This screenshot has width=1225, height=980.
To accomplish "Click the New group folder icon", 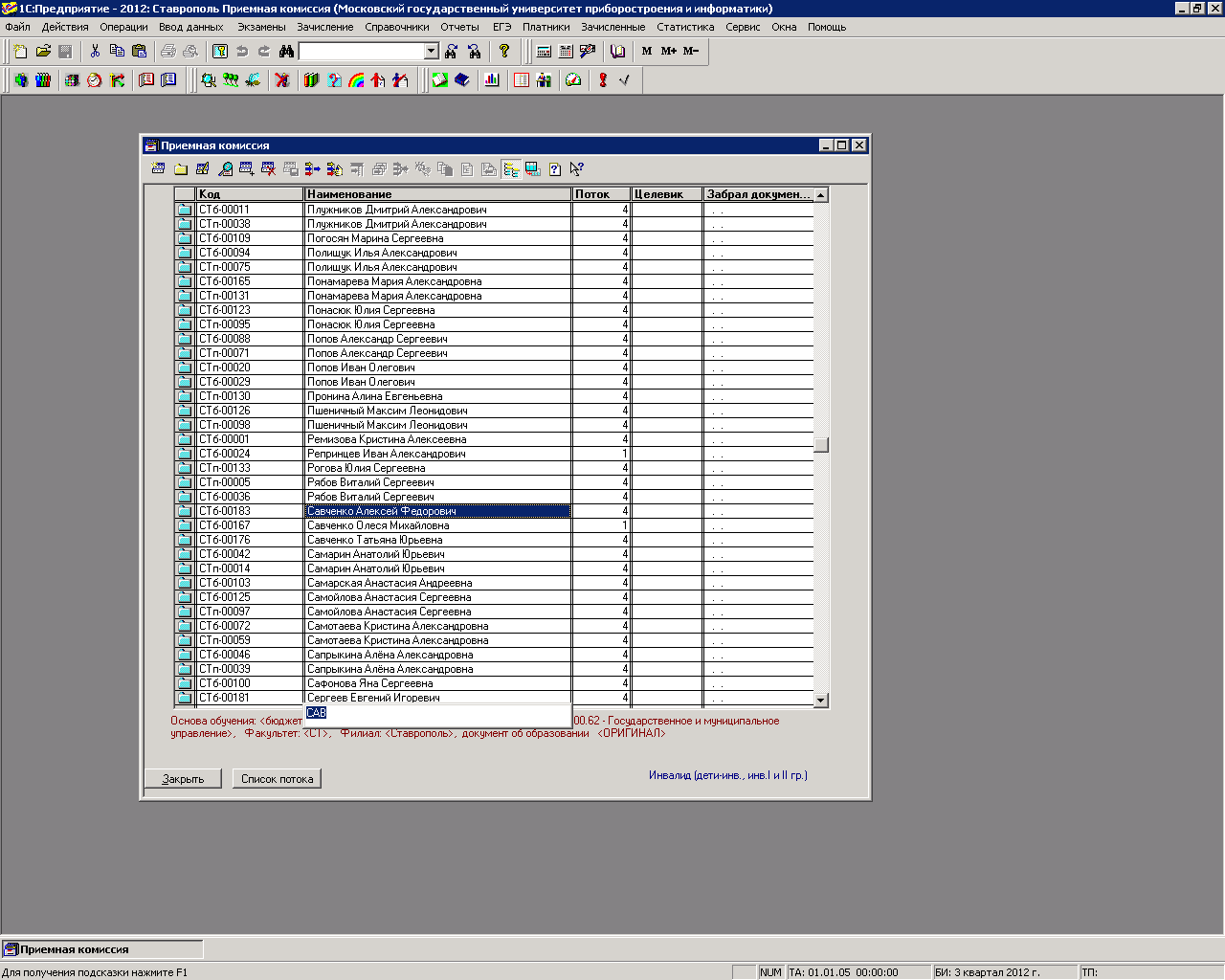I will point(180,169).
